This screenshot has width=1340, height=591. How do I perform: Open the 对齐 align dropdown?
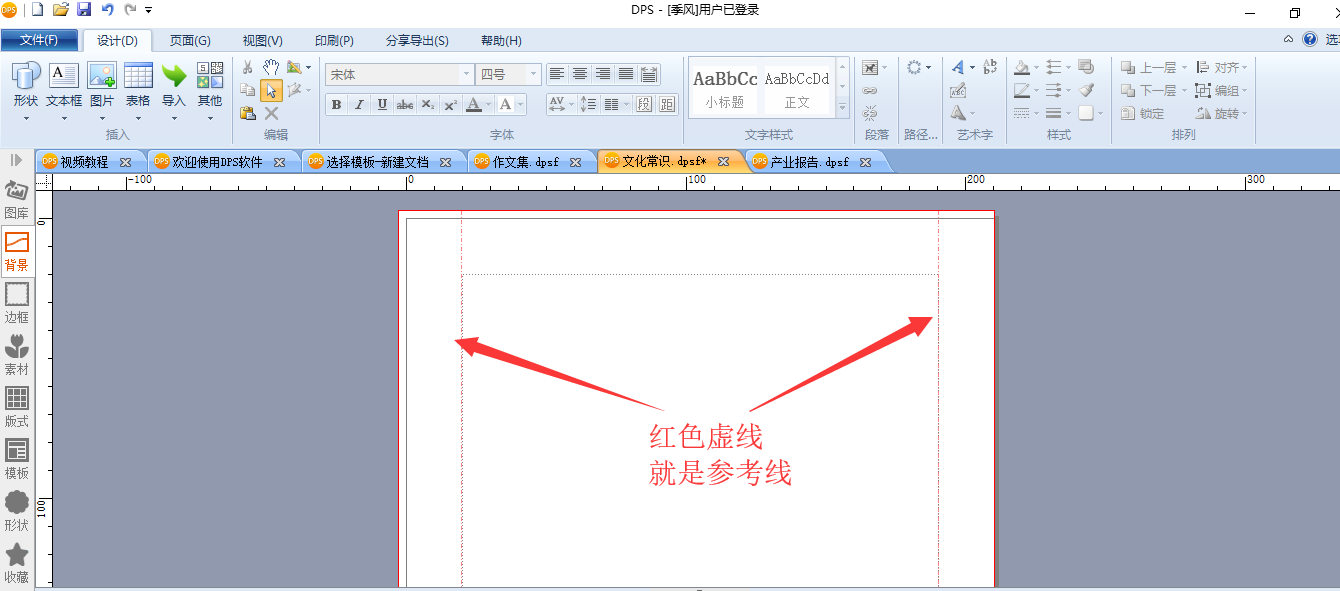(x=1222, y=68)
